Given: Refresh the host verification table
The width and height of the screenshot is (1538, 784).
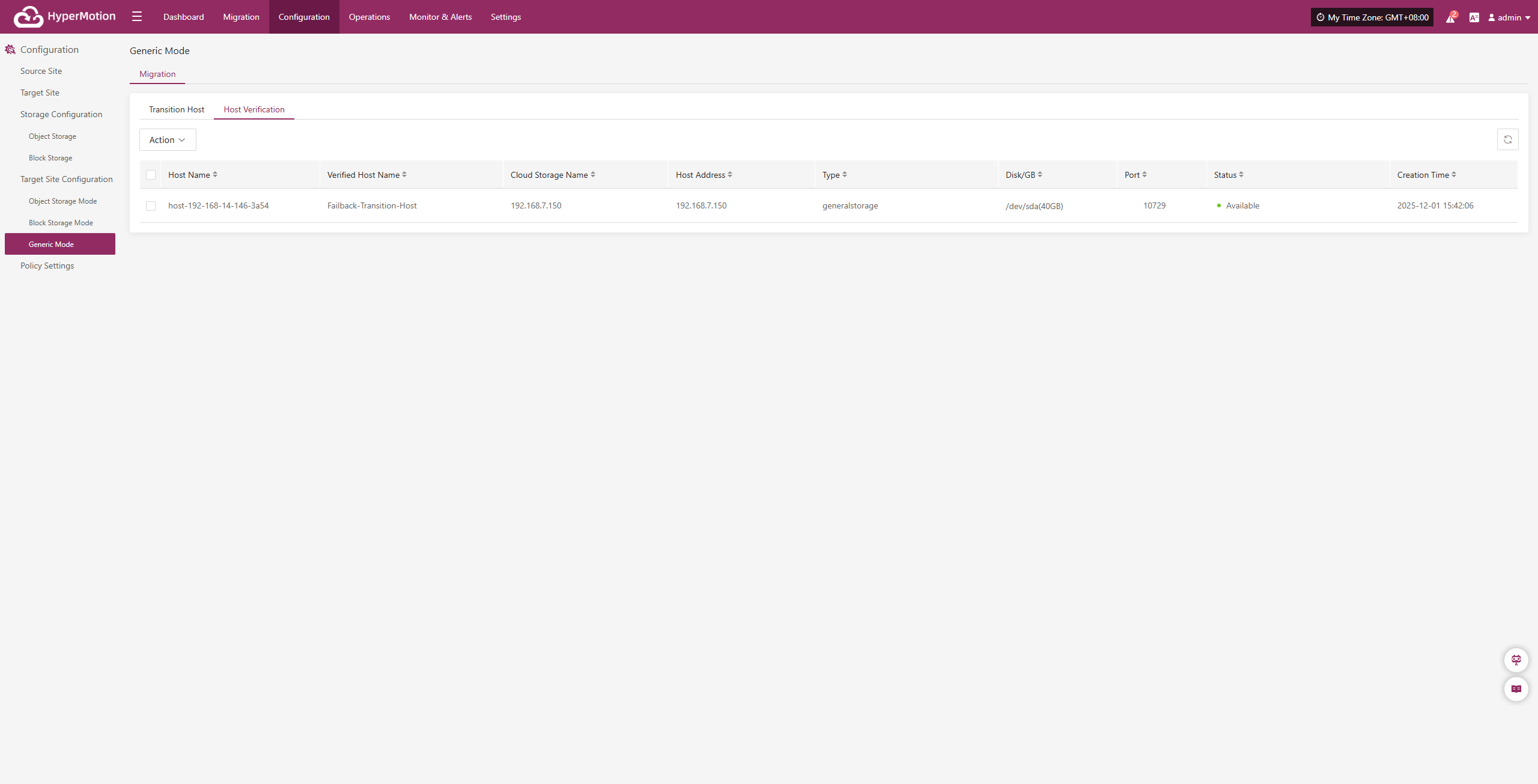Looking at the screenshot, I should pyautogui.click(x=1507, y=139).
